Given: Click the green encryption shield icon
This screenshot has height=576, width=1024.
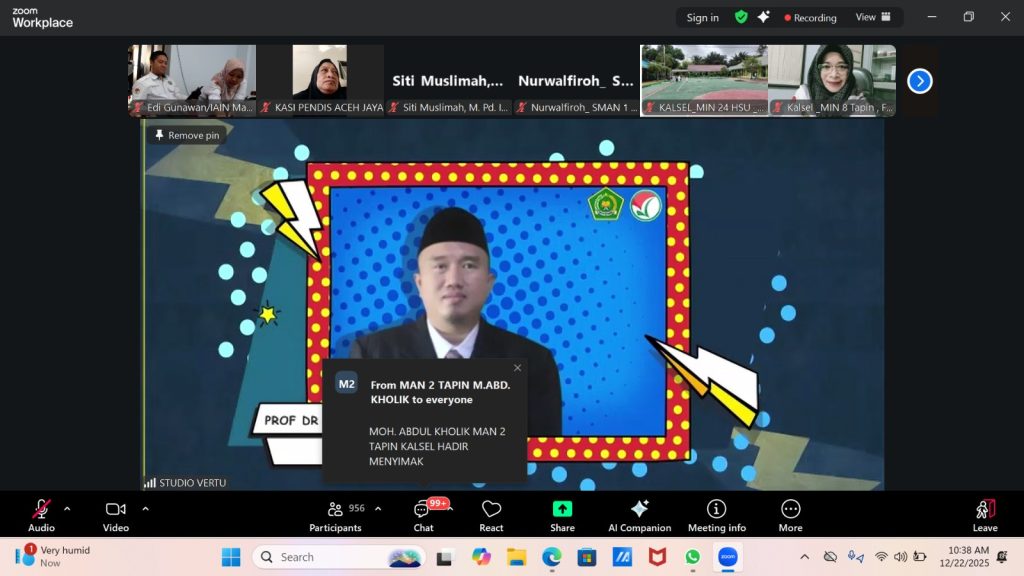Looking at the screenshot, I should tap(741, 17).
